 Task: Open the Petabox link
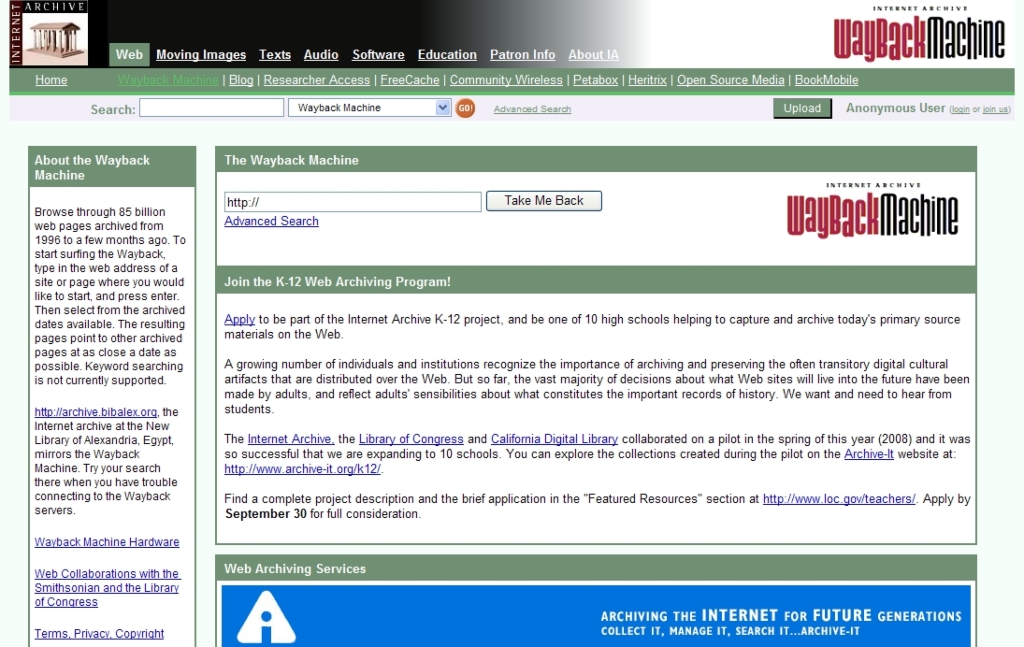(596, 80)
